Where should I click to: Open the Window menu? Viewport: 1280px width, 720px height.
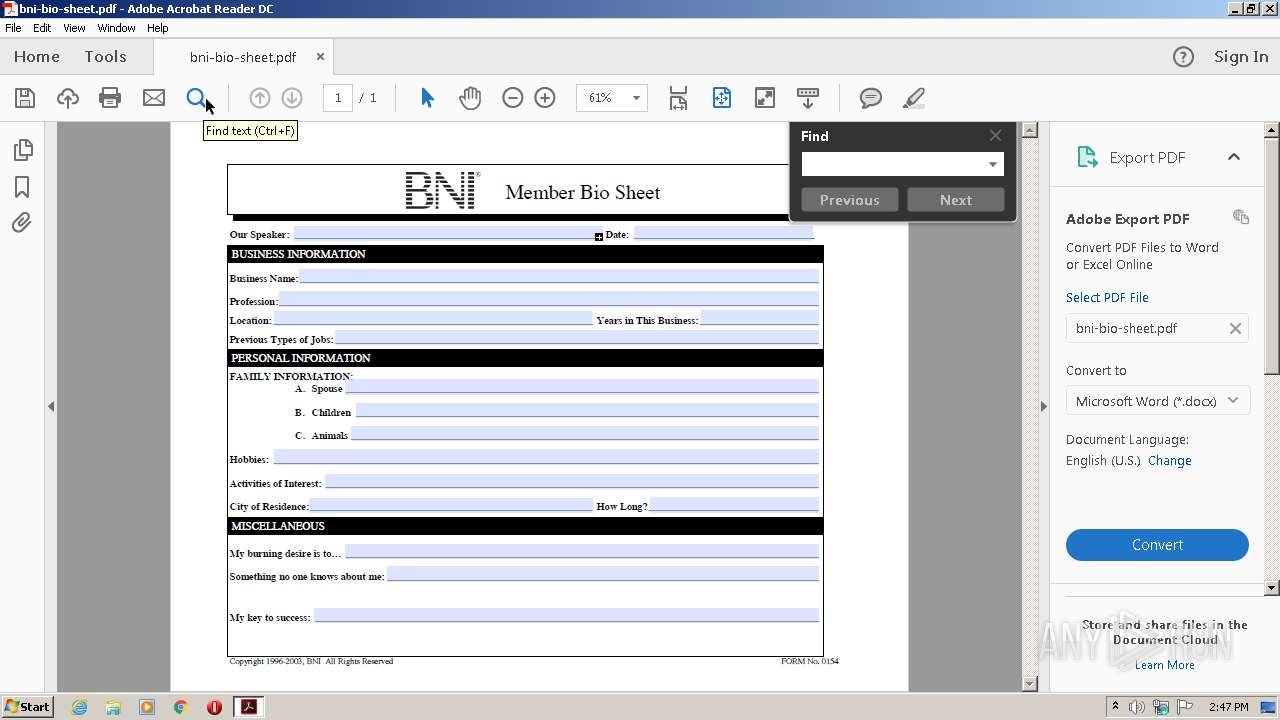pyautogui.click(x=116, y=28)
